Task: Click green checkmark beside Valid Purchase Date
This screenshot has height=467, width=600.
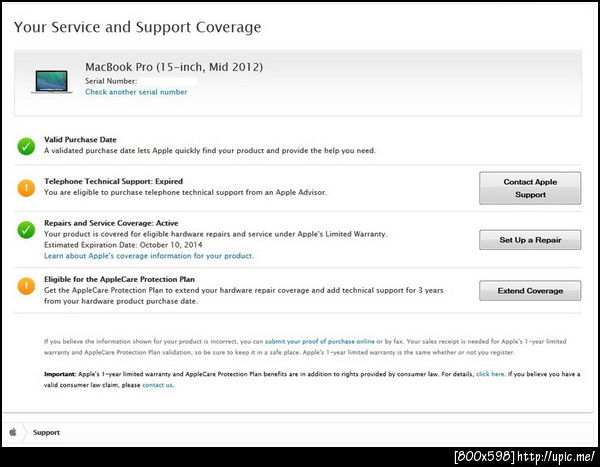Action: point(26,146)
